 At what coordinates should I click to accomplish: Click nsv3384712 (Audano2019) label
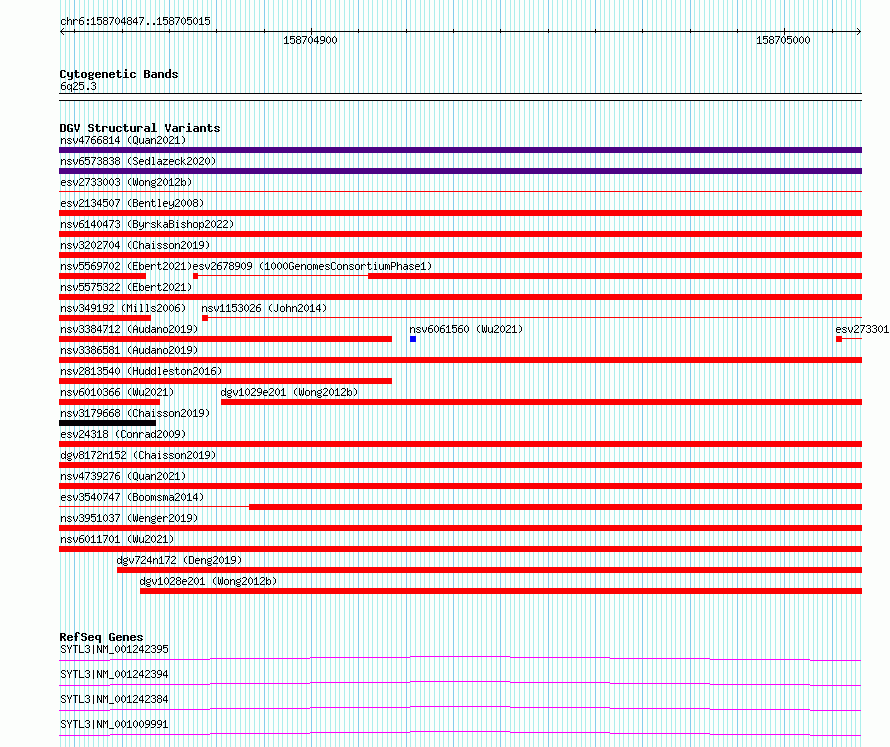coord(129,329)
